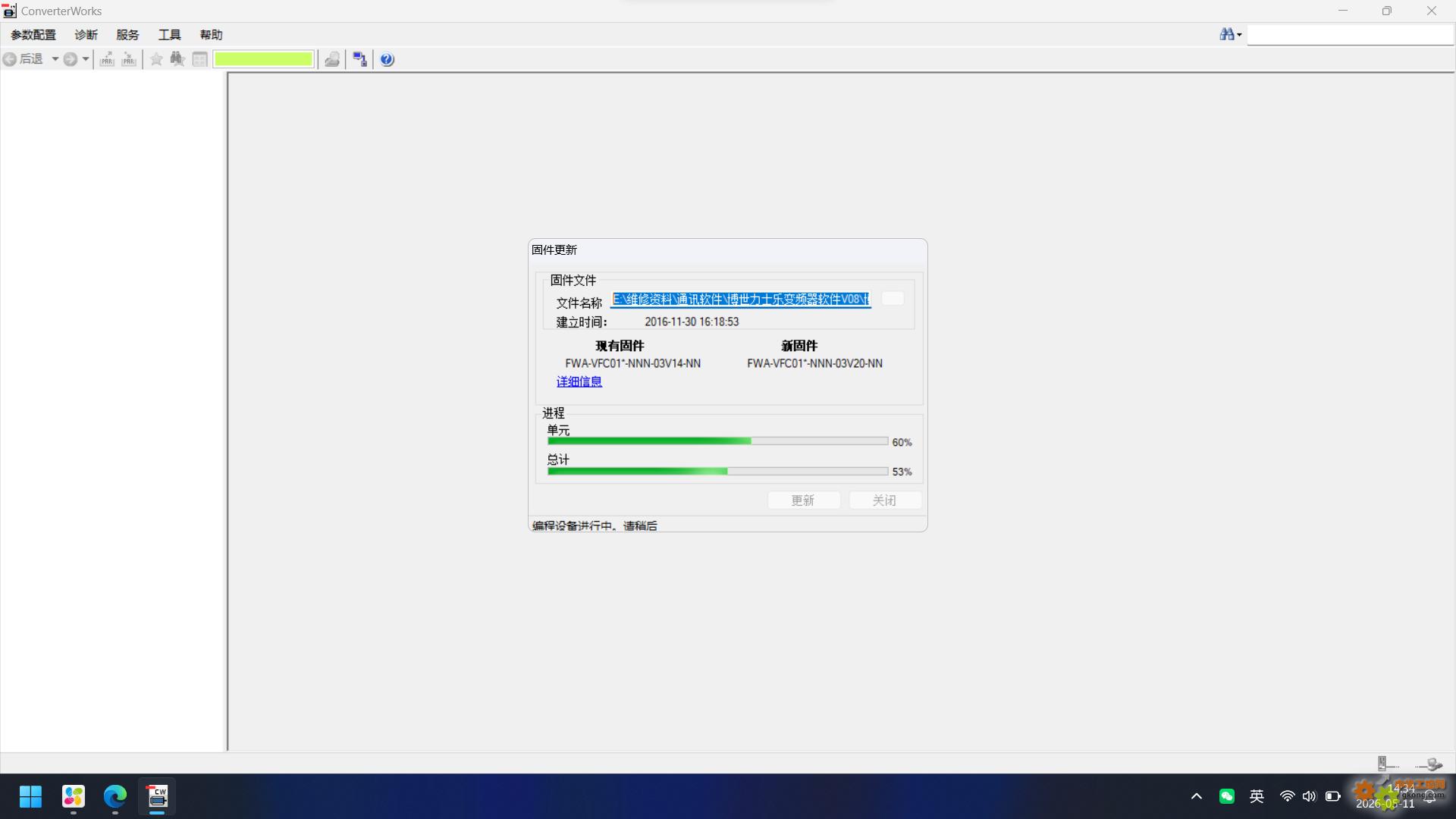Open the 工具 menu
1456x819 pixels.
(170, 35)
